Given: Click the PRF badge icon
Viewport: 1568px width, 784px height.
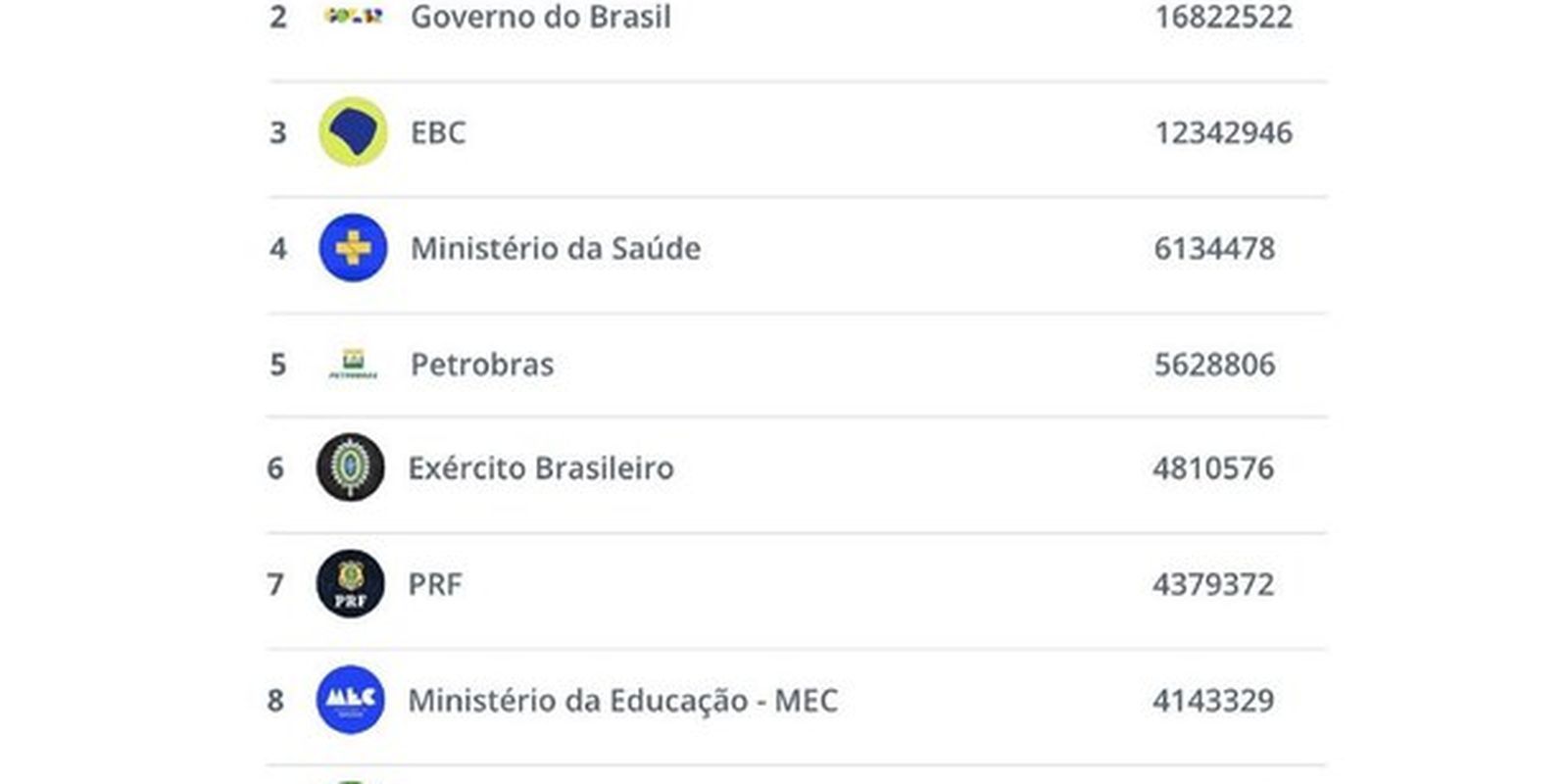Looking at the screenshot, I should (350, 584).
